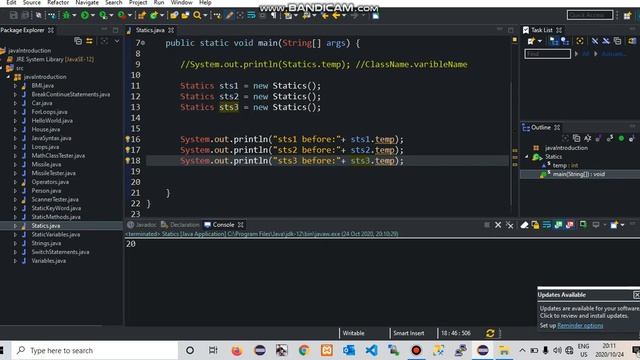Toggle Word Wrap toolbar icon
This screenshot has height=360, width=640.
251,16
